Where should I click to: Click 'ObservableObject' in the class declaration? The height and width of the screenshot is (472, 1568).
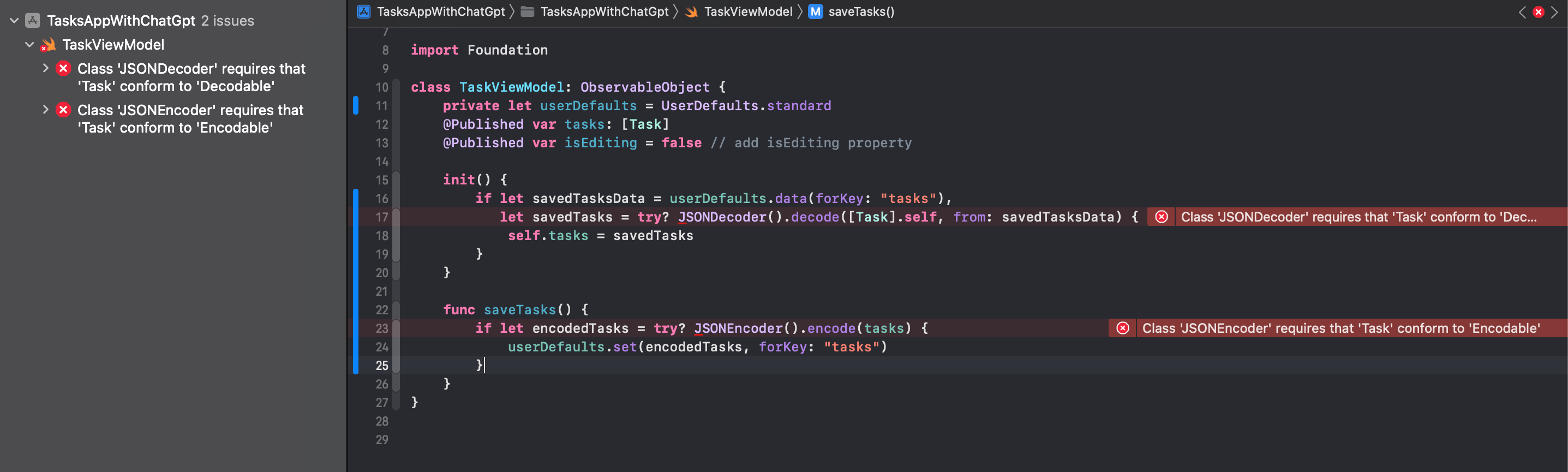645,87
